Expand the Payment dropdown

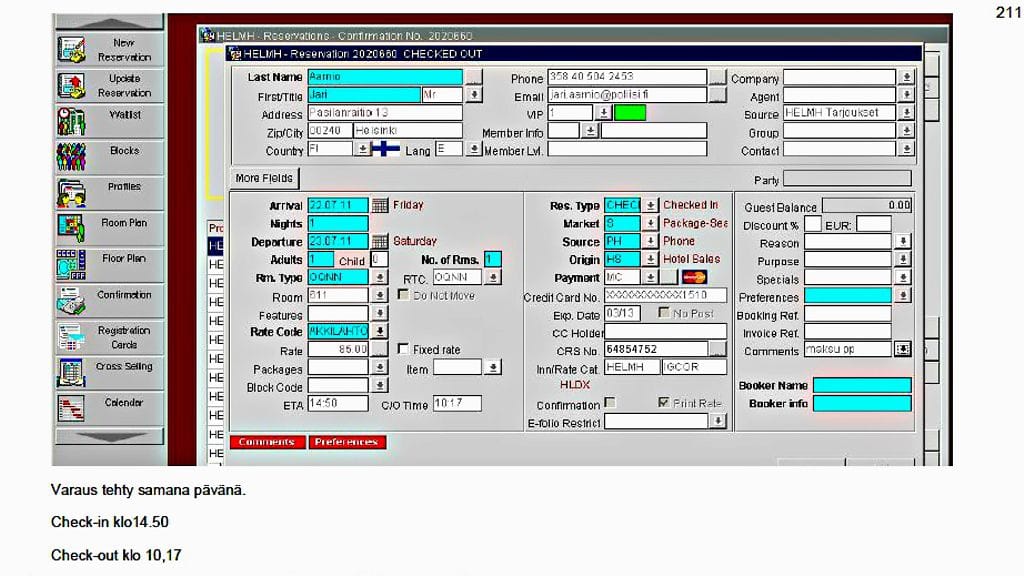(x=650, y=278)
